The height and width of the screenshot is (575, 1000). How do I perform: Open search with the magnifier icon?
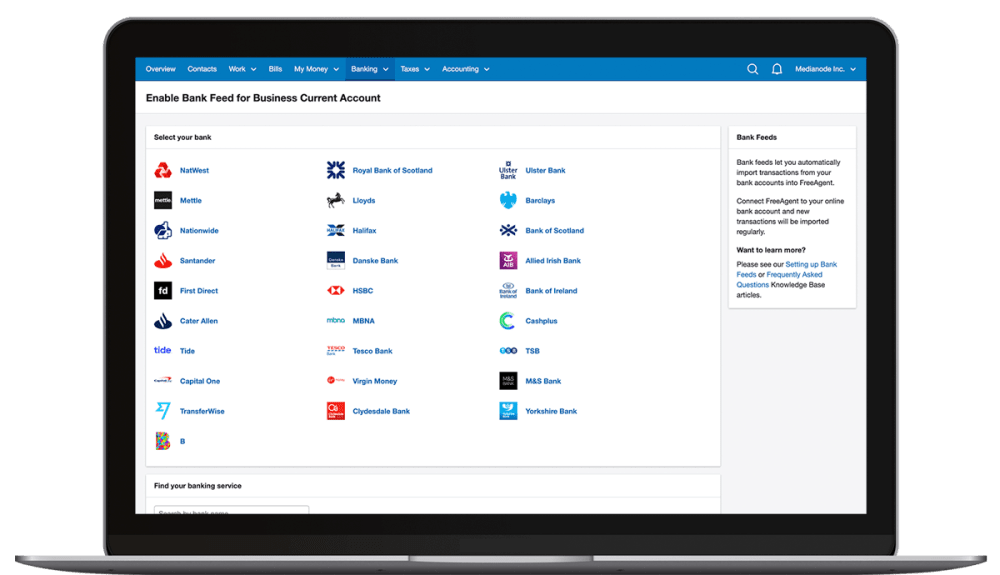tap(753, 69)
